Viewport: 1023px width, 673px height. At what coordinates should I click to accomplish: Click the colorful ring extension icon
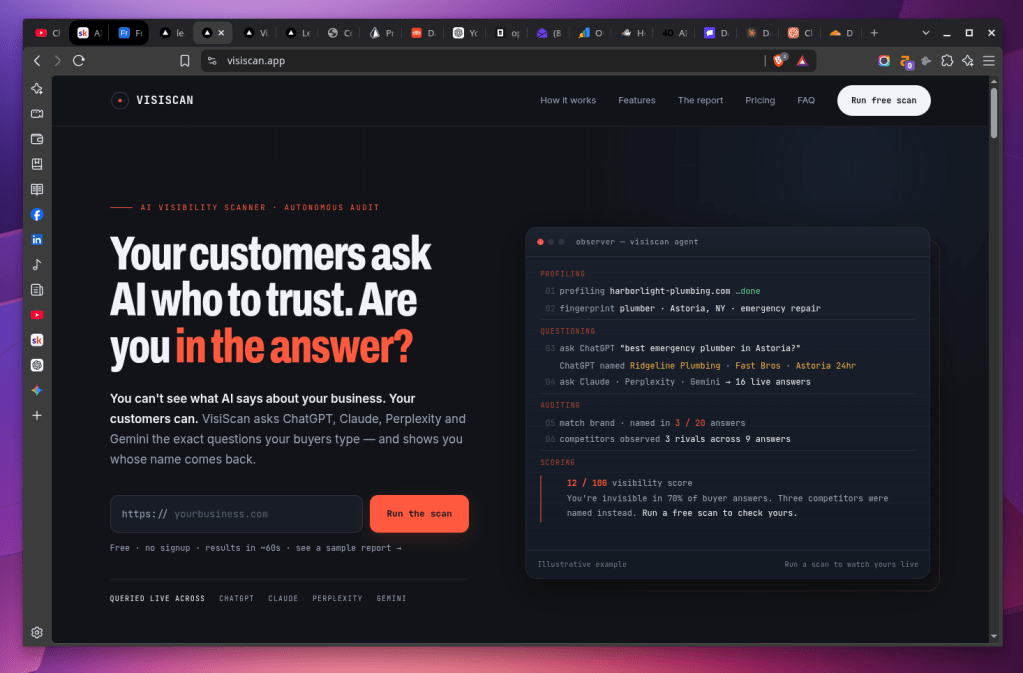(884, 61)
